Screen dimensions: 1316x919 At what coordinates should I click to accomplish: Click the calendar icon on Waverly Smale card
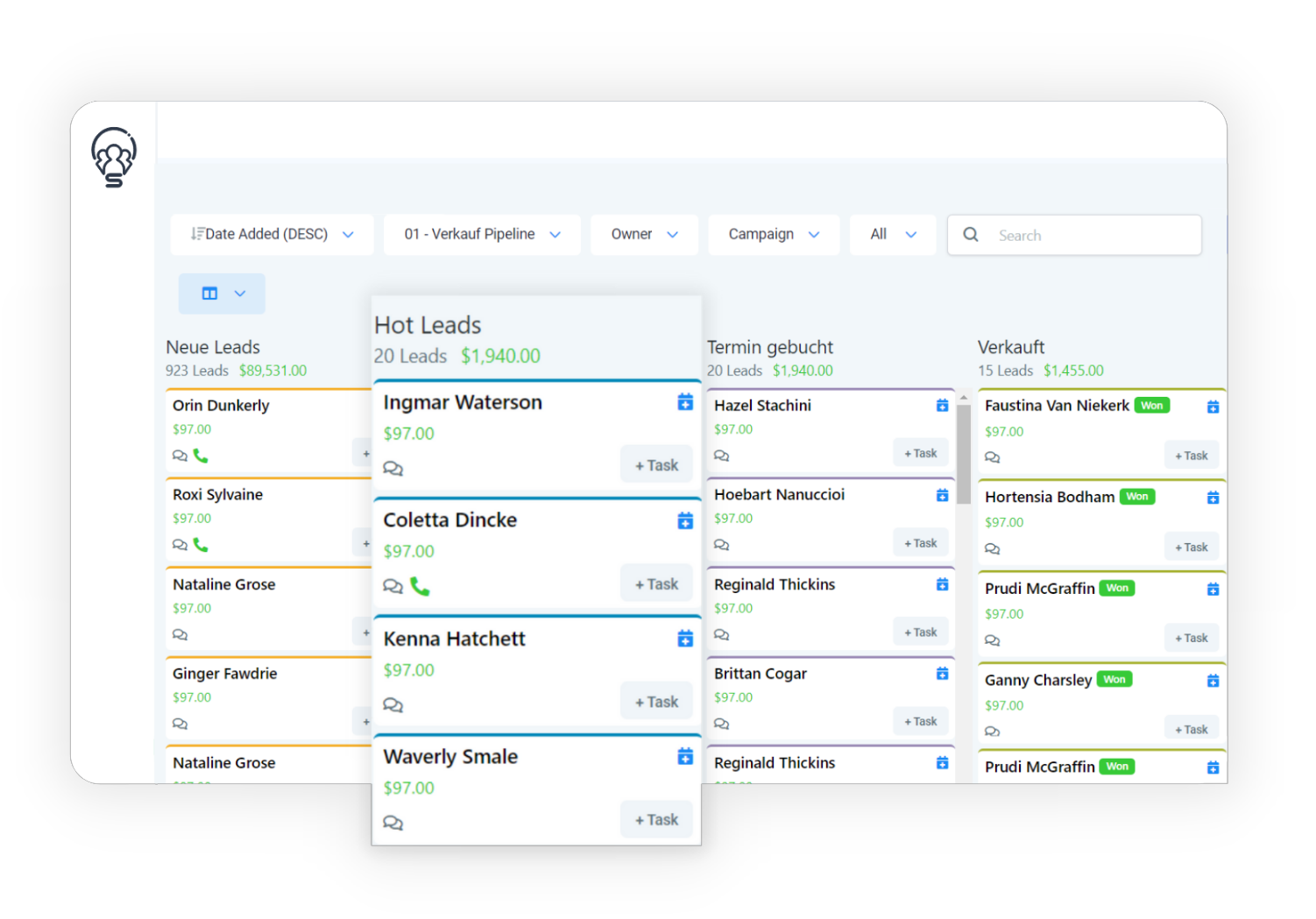point(685,756)
